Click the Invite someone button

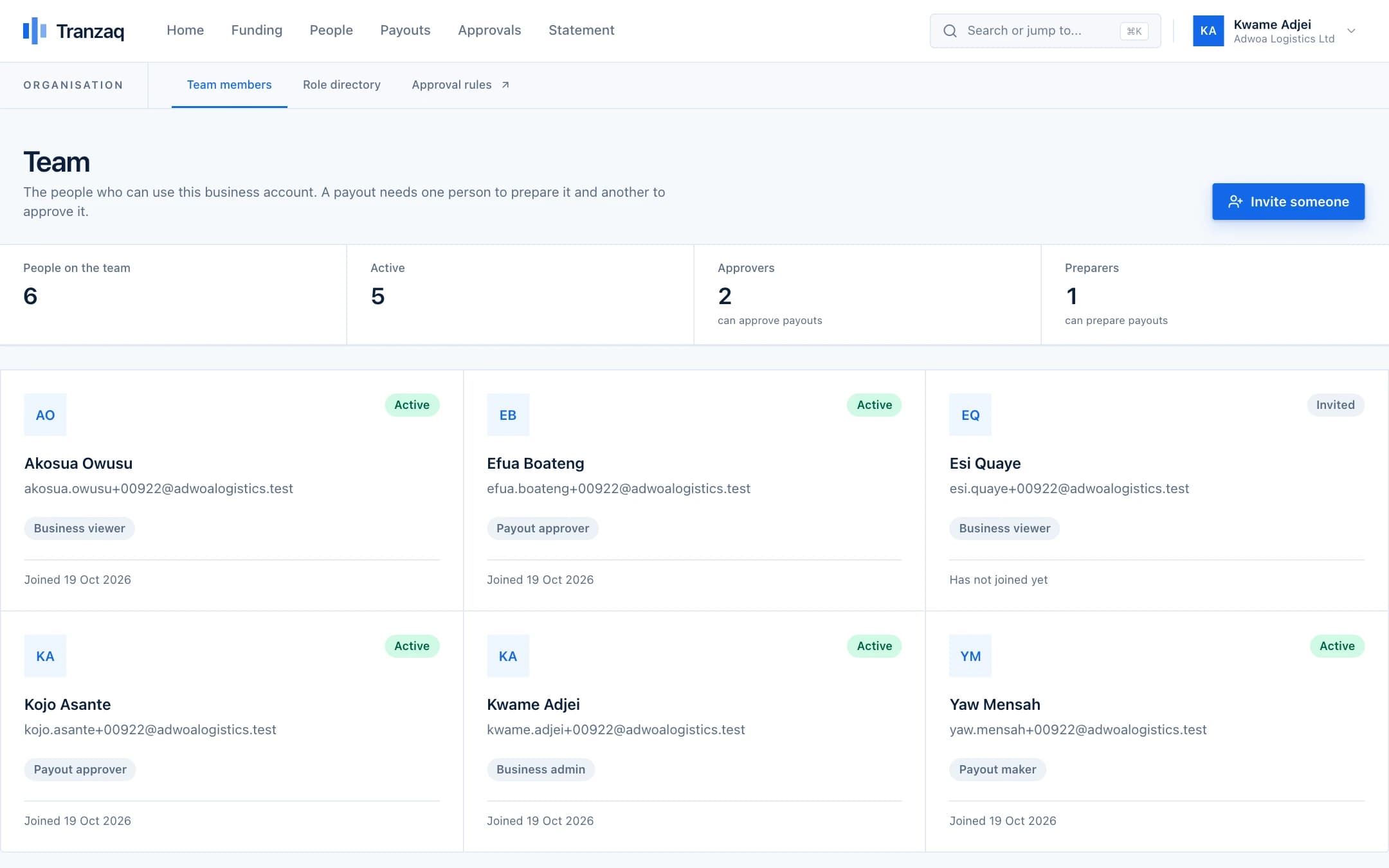[1288, 201]
